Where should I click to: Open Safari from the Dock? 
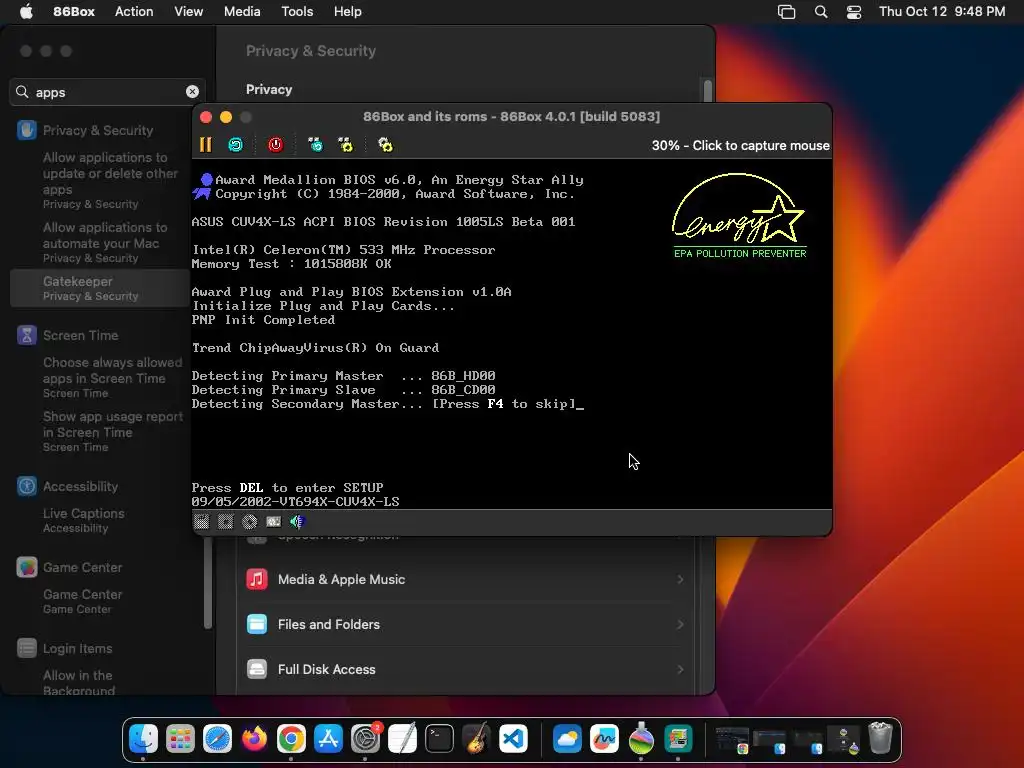point(217,739)
